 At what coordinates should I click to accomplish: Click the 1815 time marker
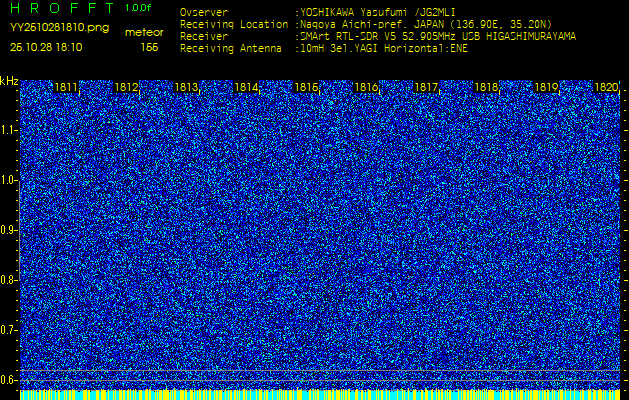point(306,87)
